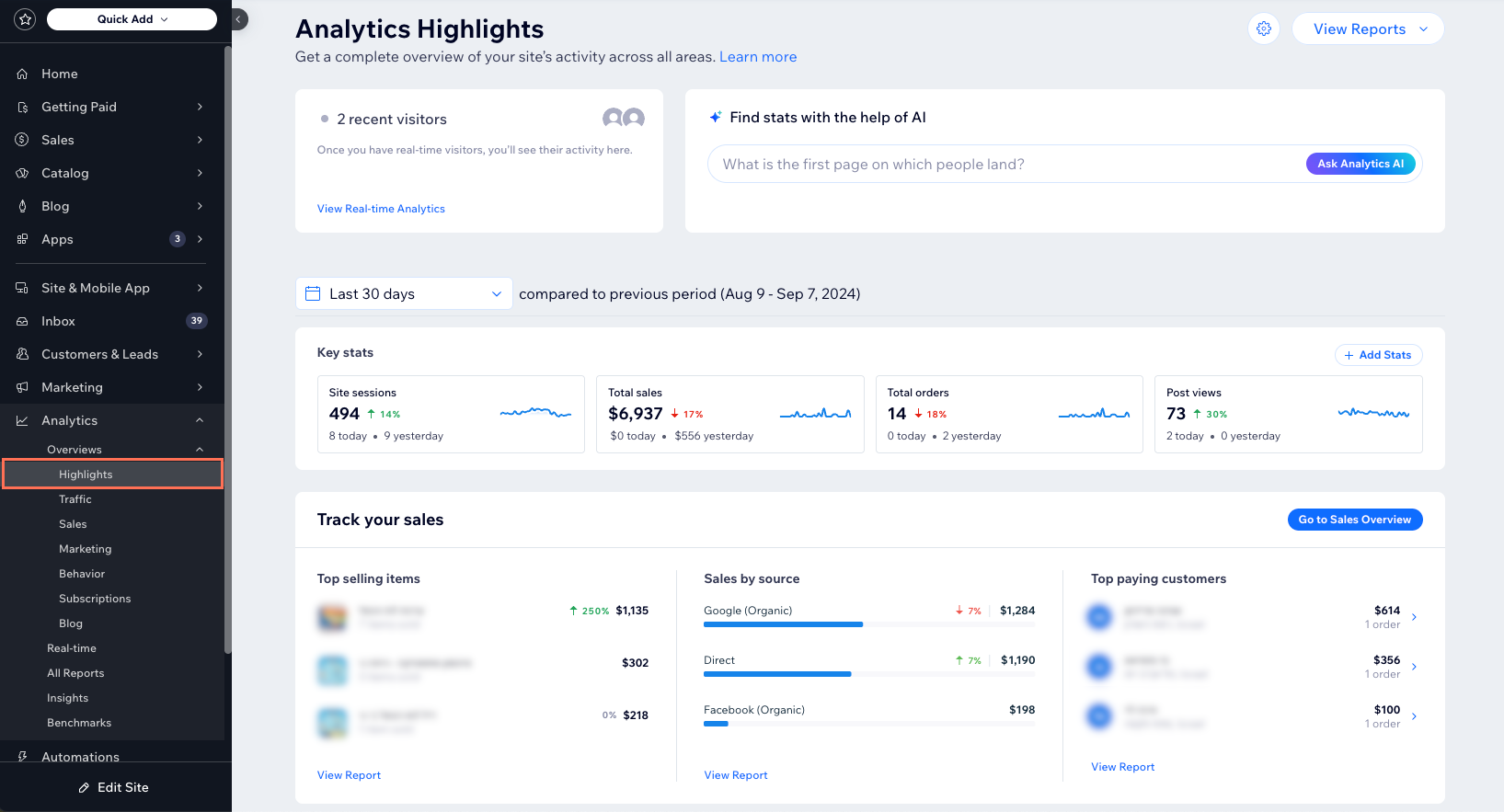The width and height of the screenshot is (1504, 812).
Task: Click the Getting Paid icon
Action: (x=22, y=107)
